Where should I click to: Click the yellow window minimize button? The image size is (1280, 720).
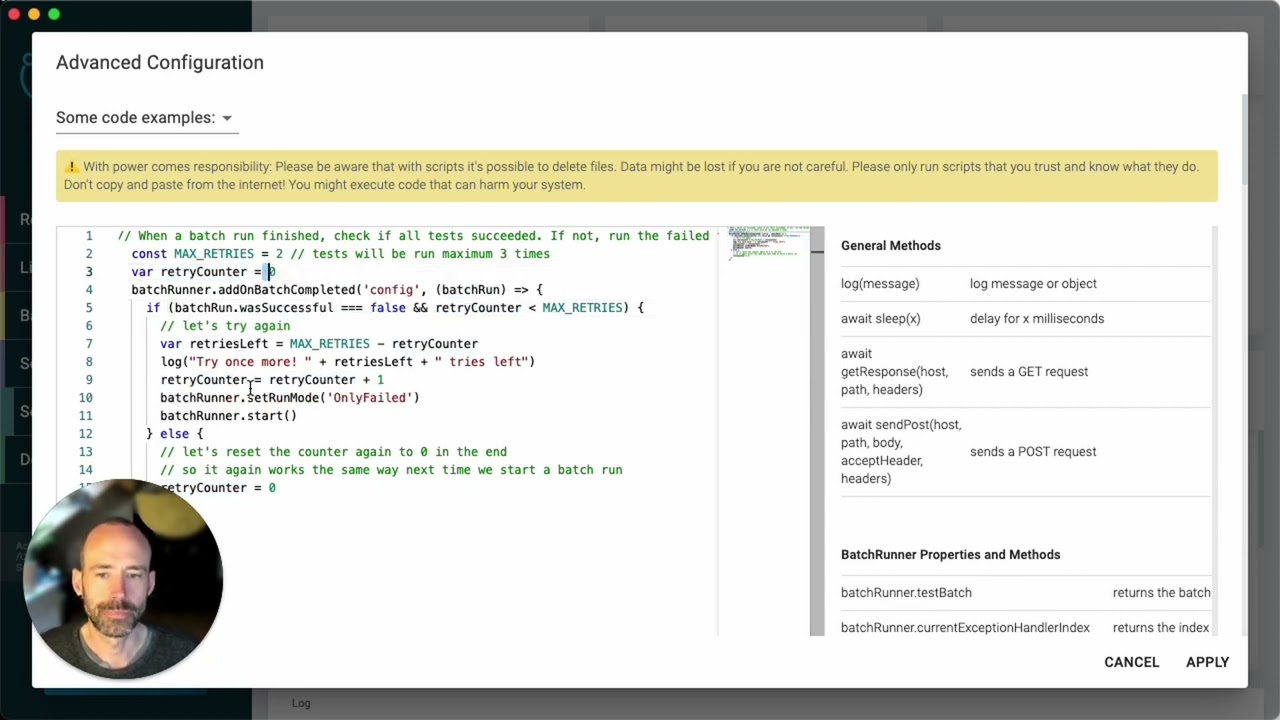pyautogui.click(x=34, y=14)
